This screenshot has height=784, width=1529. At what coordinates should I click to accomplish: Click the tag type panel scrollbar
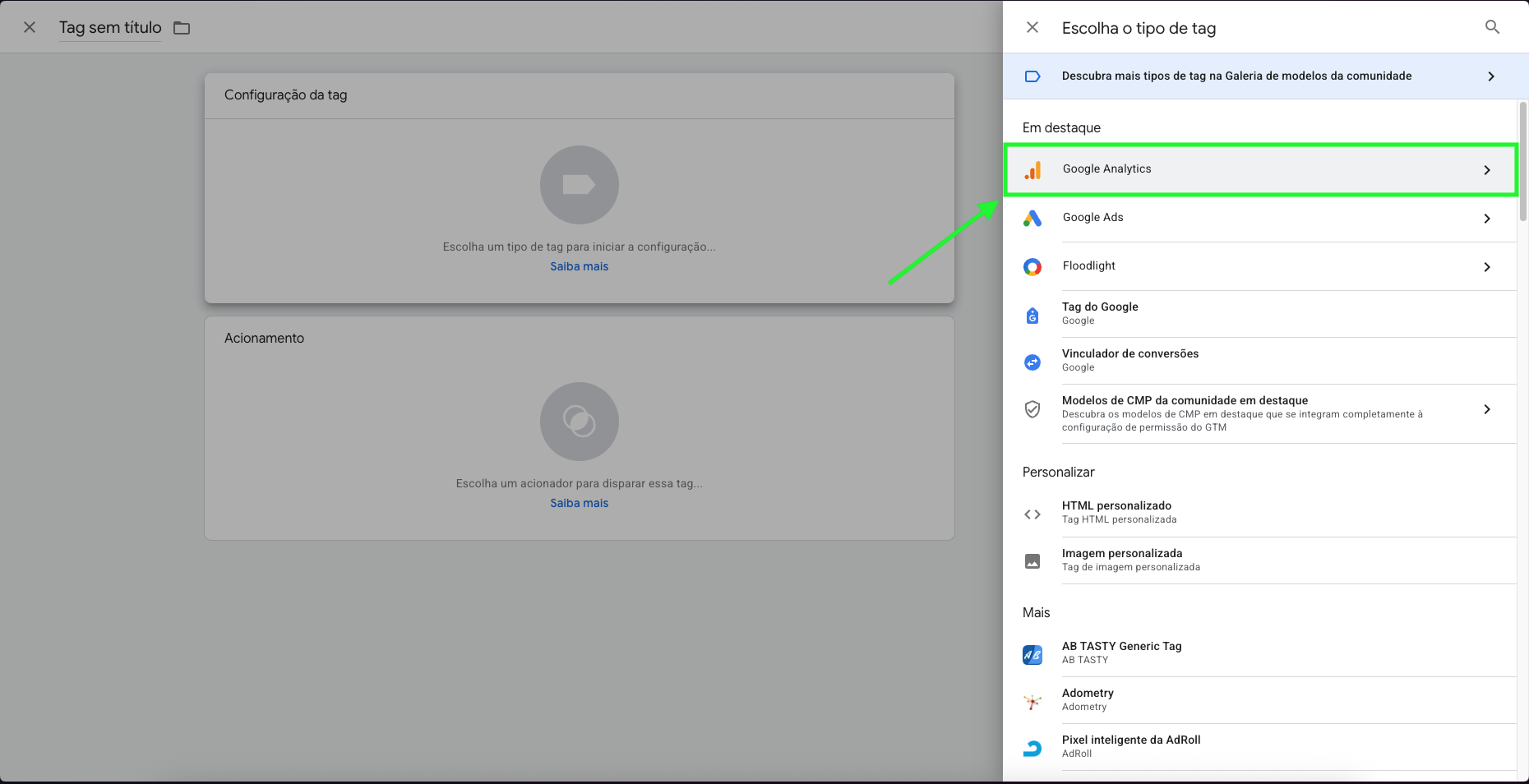[x=1522, y=161]
